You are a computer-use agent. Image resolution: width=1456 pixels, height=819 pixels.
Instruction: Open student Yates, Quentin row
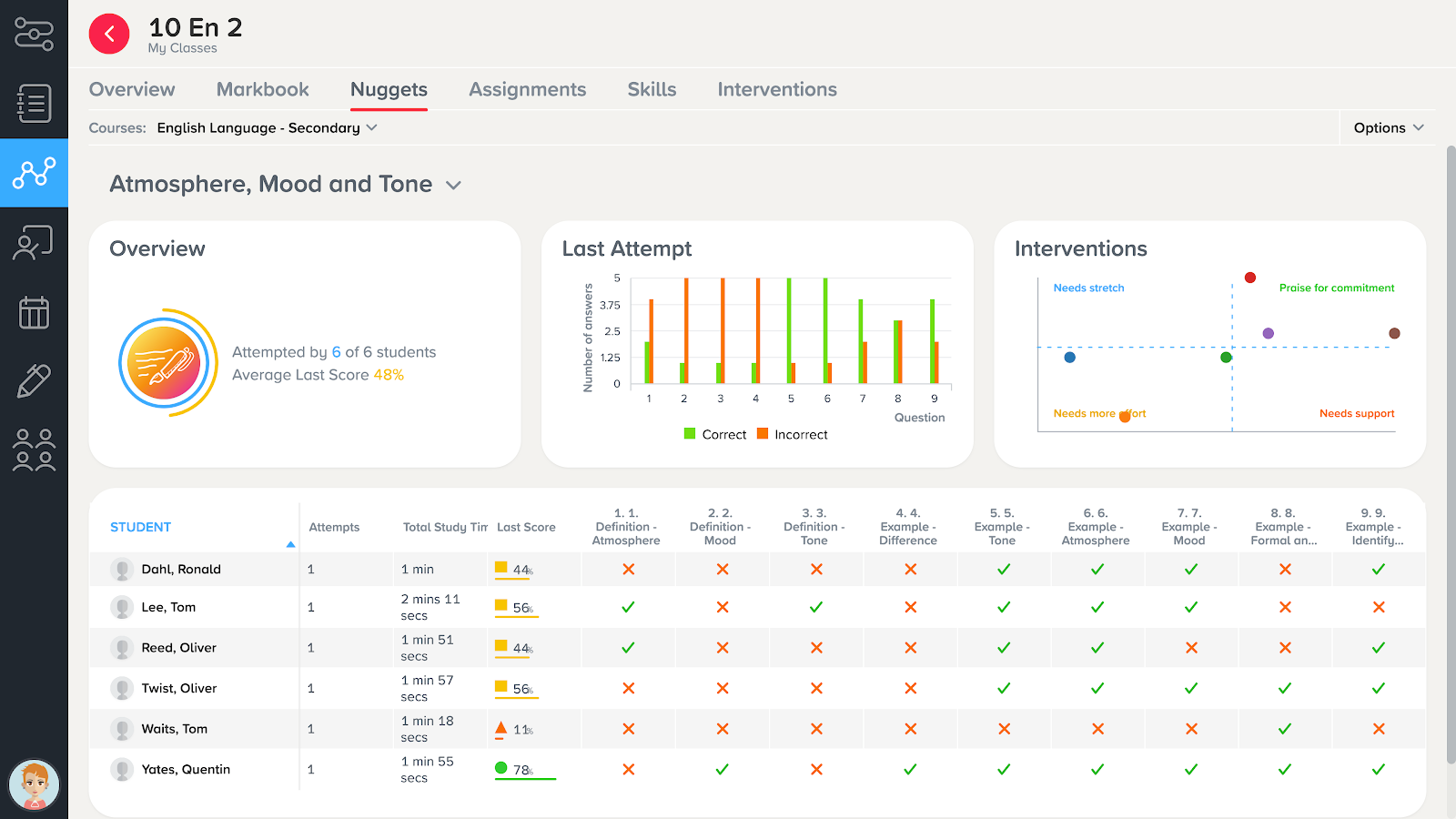[186, 770]
